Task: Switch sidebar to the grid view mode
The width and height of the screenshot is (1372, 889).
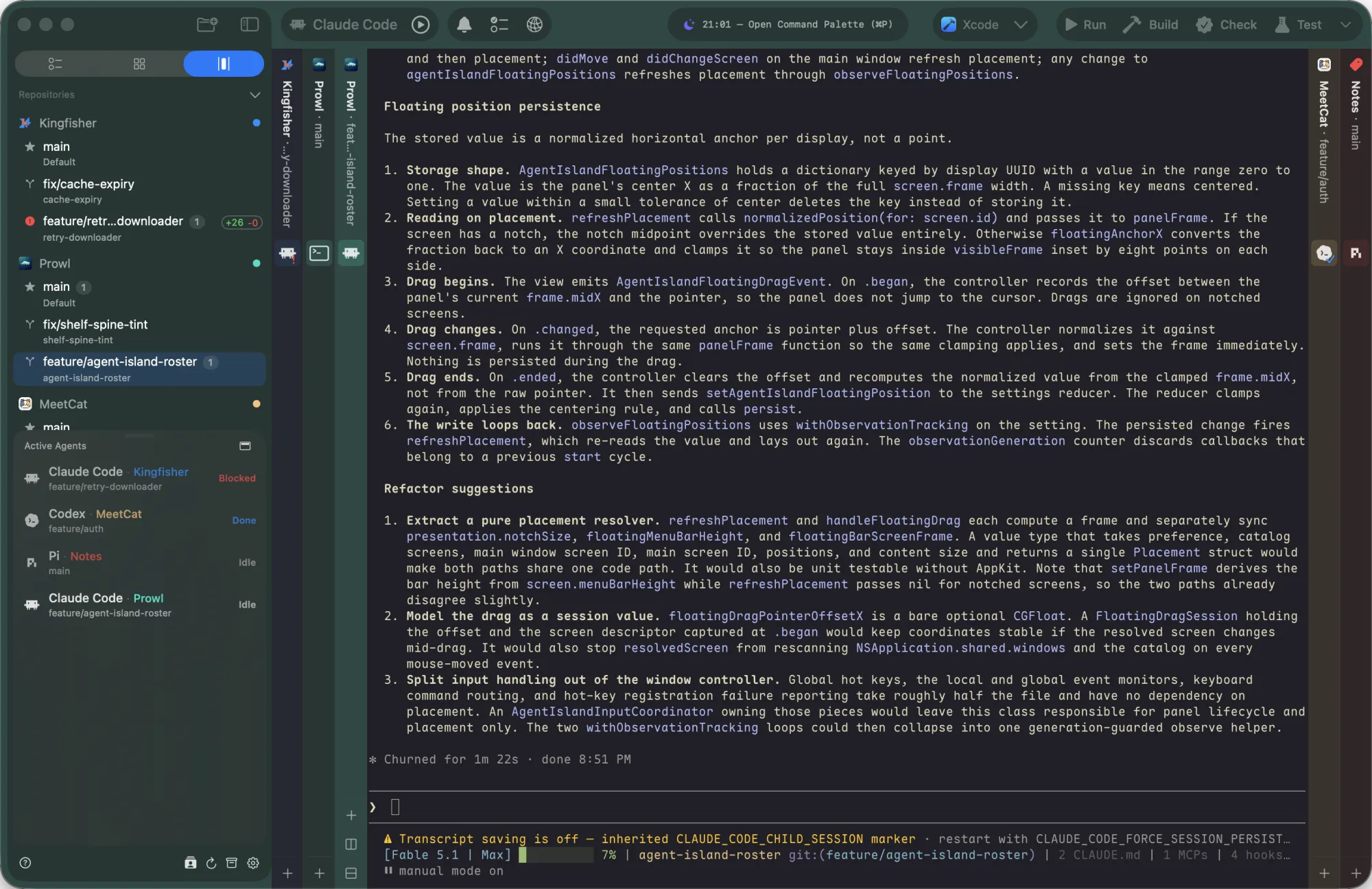Action: (139, 64)
